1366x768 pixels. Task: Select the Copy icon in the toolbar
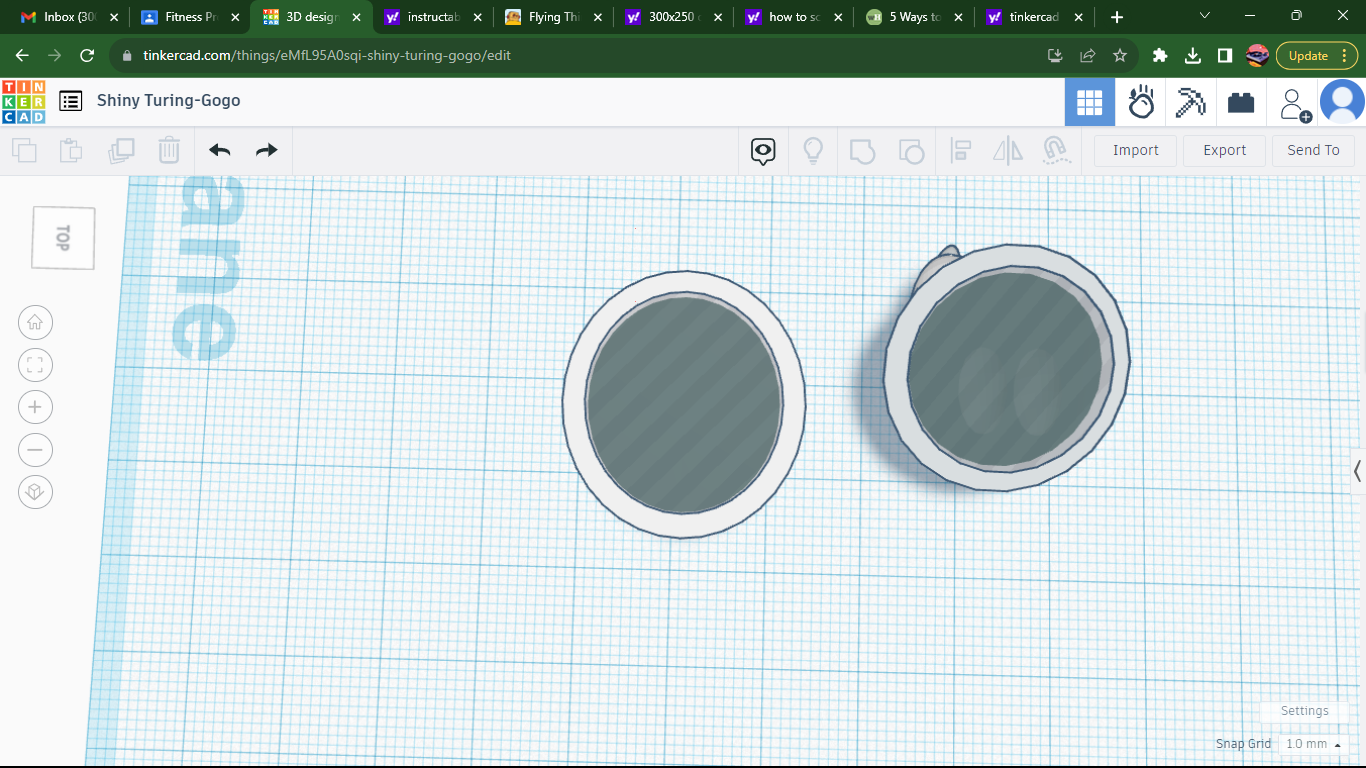coord(24,150)
